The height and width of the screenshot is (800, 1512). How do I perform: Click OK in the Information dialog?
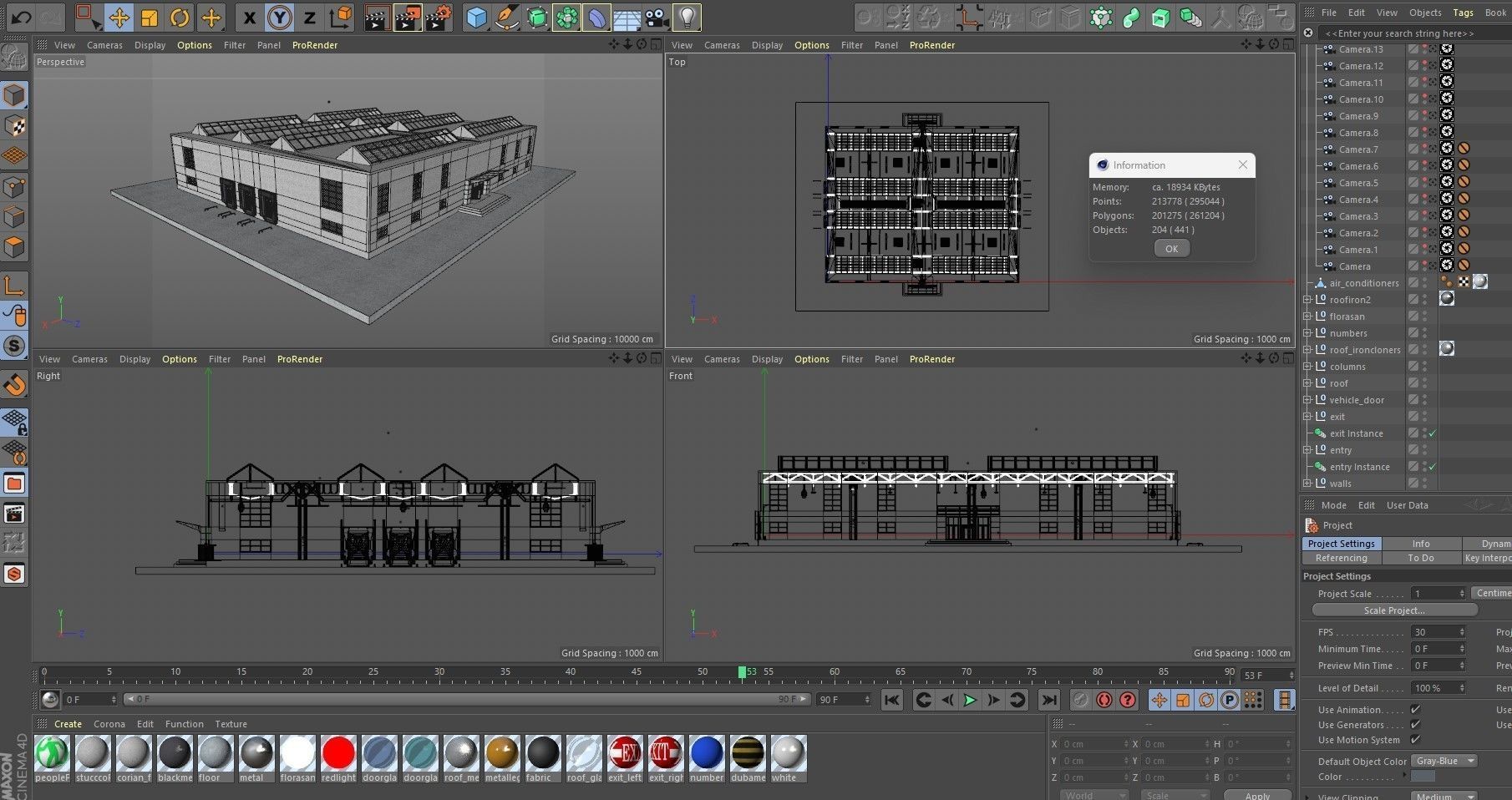click(1171, 249)
